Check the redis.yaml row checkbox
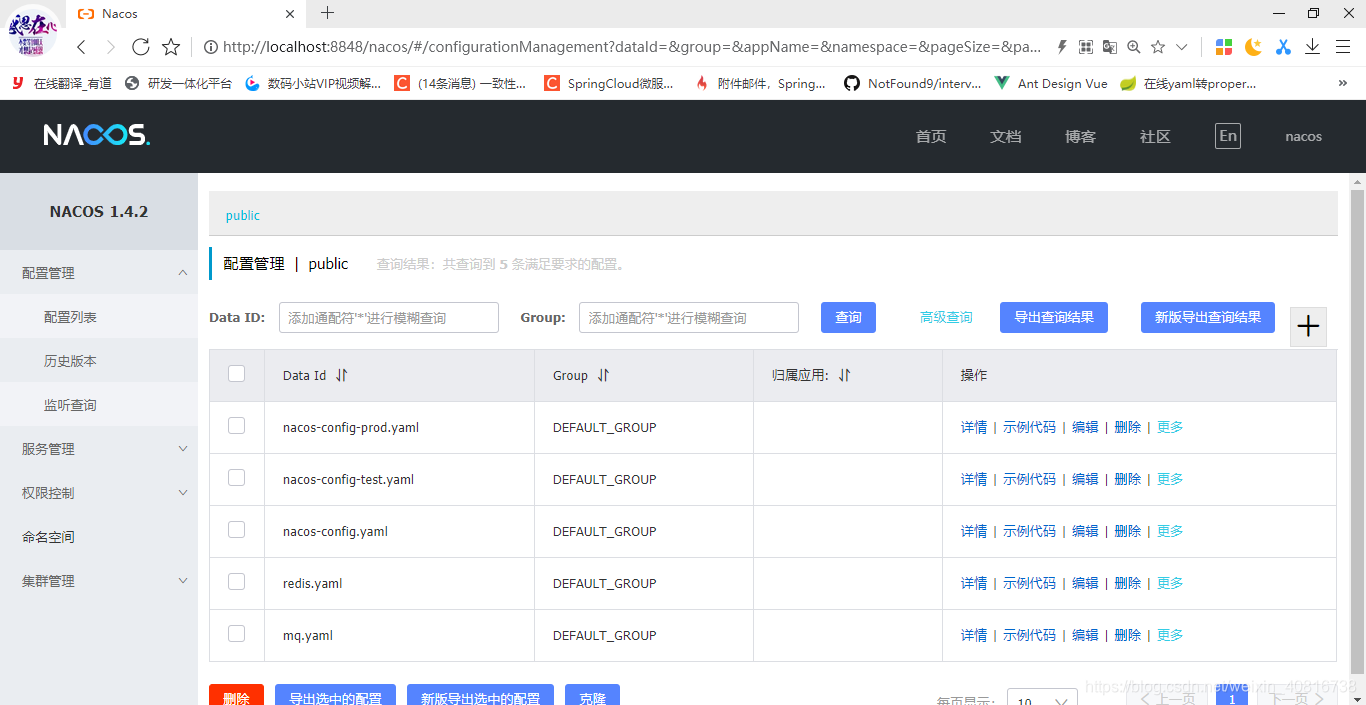Screen dimensions: 1366x705 (x=237, y=582)
